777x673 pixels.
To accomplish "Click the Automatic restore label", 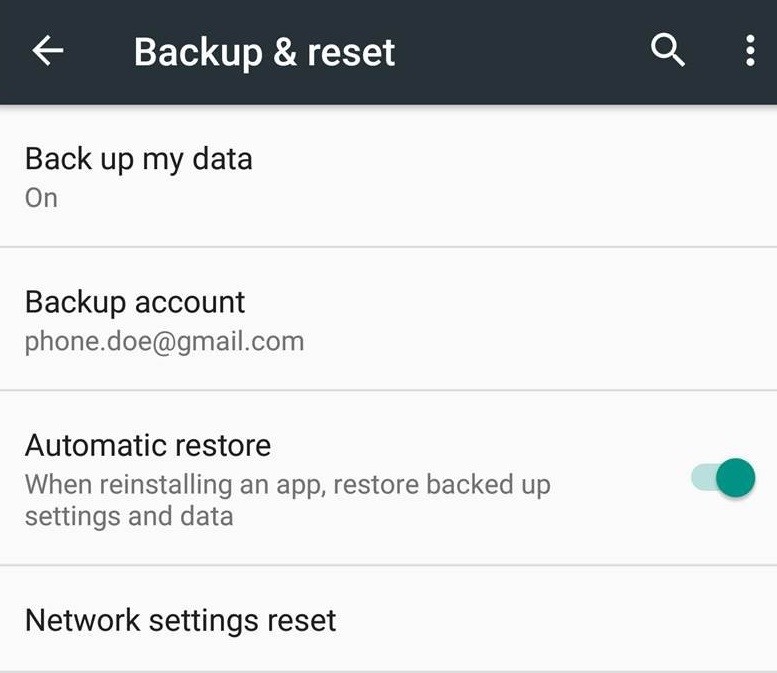I will pos(148,445).
